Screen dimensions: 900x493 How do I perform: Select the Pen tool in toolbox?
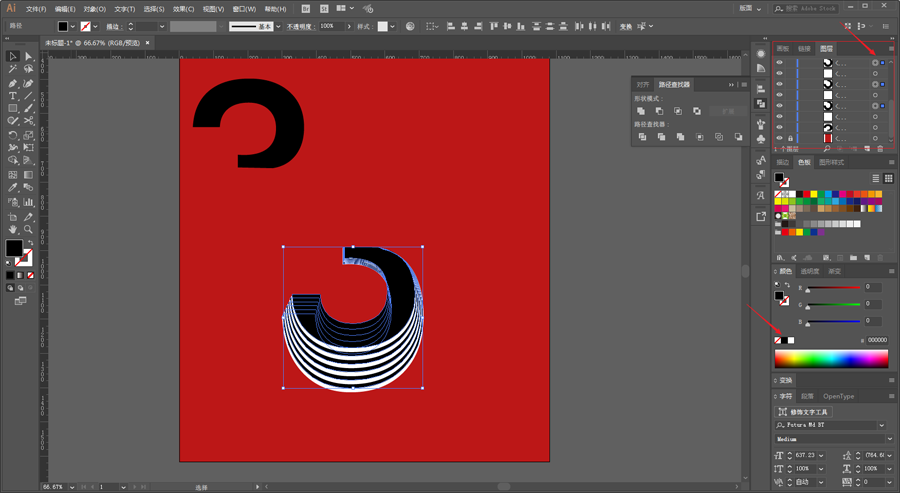coord(13,83)
